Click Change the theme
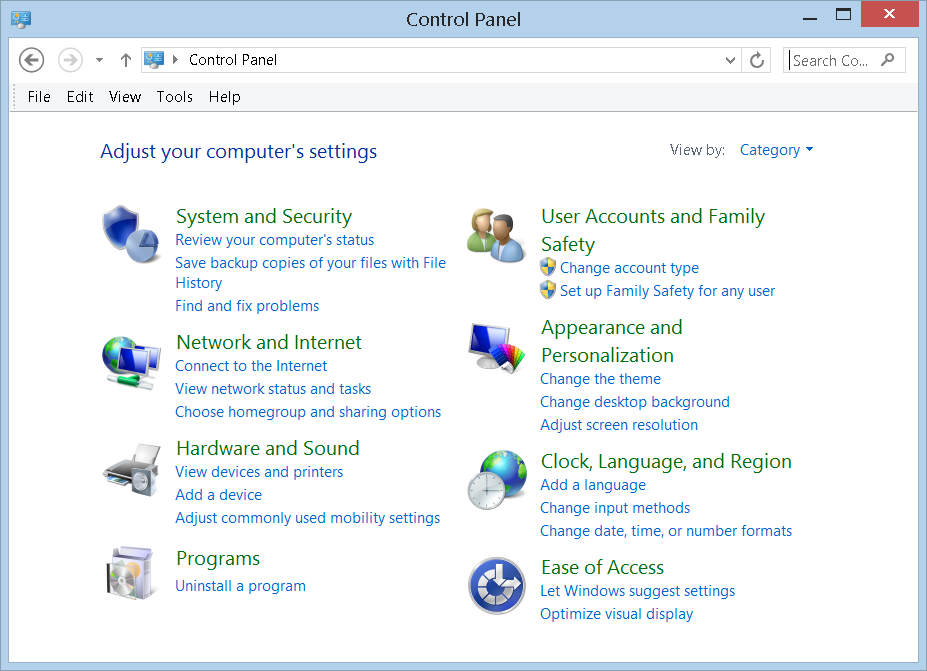The height and width of the screenshot is (671, 927). click(x=601, y=379)
